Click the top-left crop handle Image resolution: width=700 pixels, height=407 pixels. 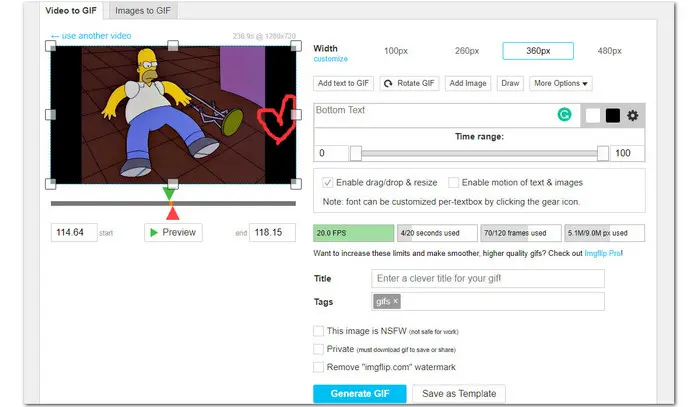[x=50, y=46]
